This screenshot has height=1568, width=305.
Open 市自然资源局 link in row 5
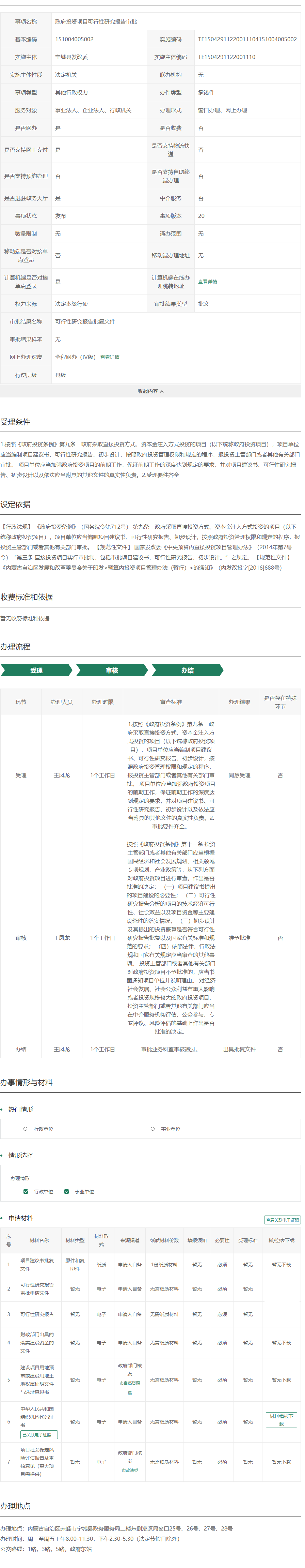(x=129, y=1388)
